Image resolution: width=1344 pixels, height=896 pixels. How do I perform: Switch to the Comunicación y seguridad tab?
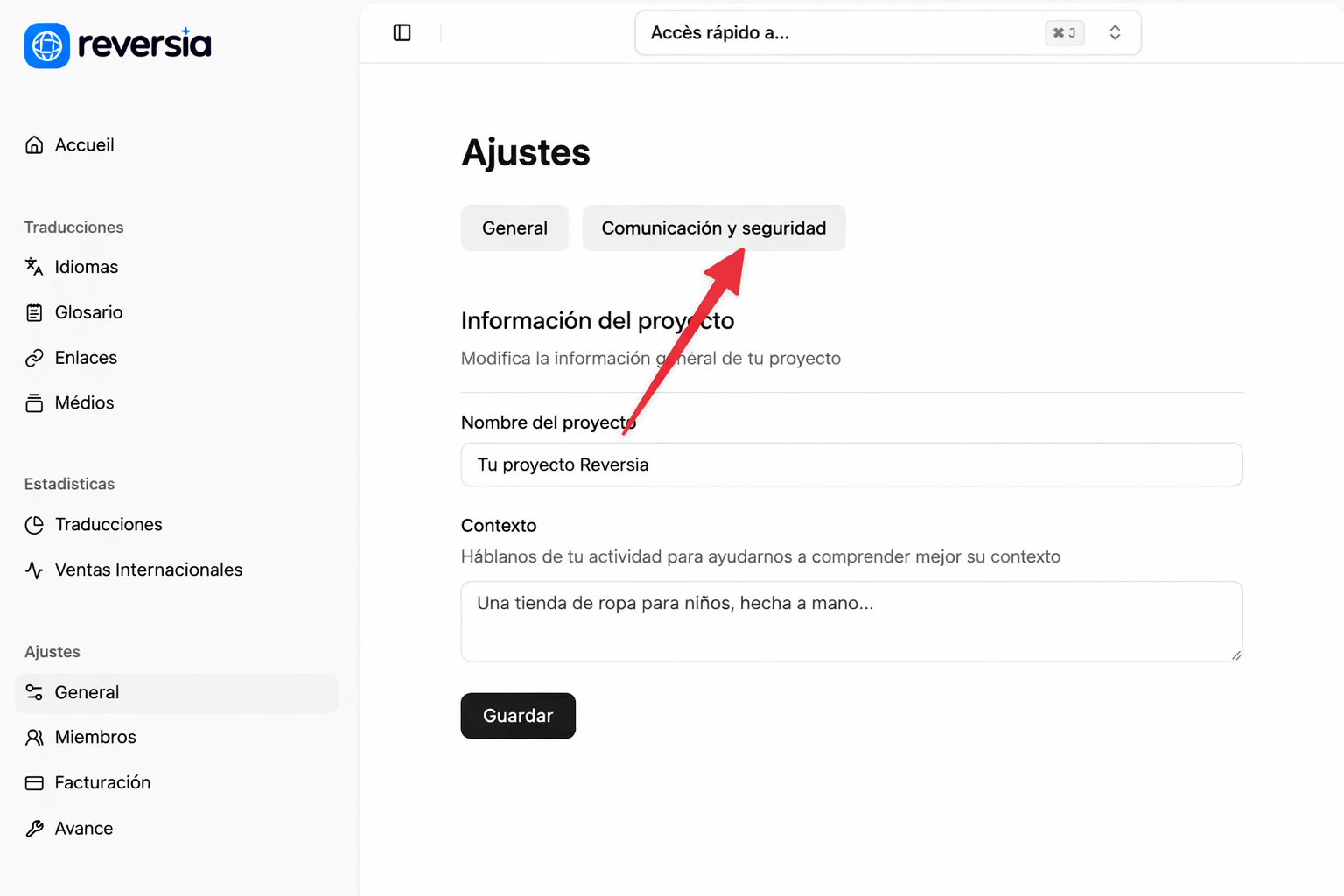(713, 227)
